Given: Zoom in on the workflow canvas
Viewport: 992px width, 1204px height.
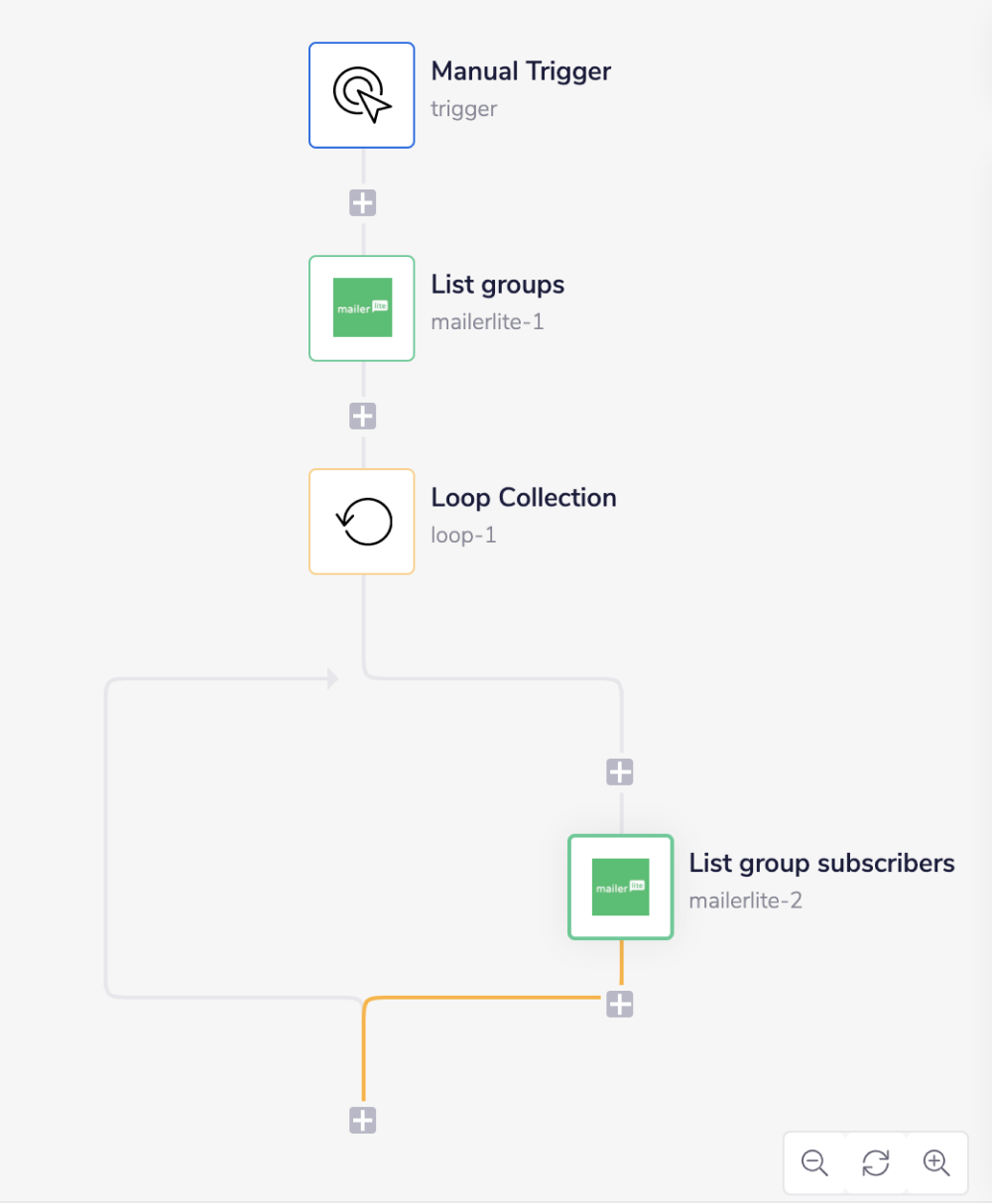Looking at the screenshot, I should tap(936, 1162).
